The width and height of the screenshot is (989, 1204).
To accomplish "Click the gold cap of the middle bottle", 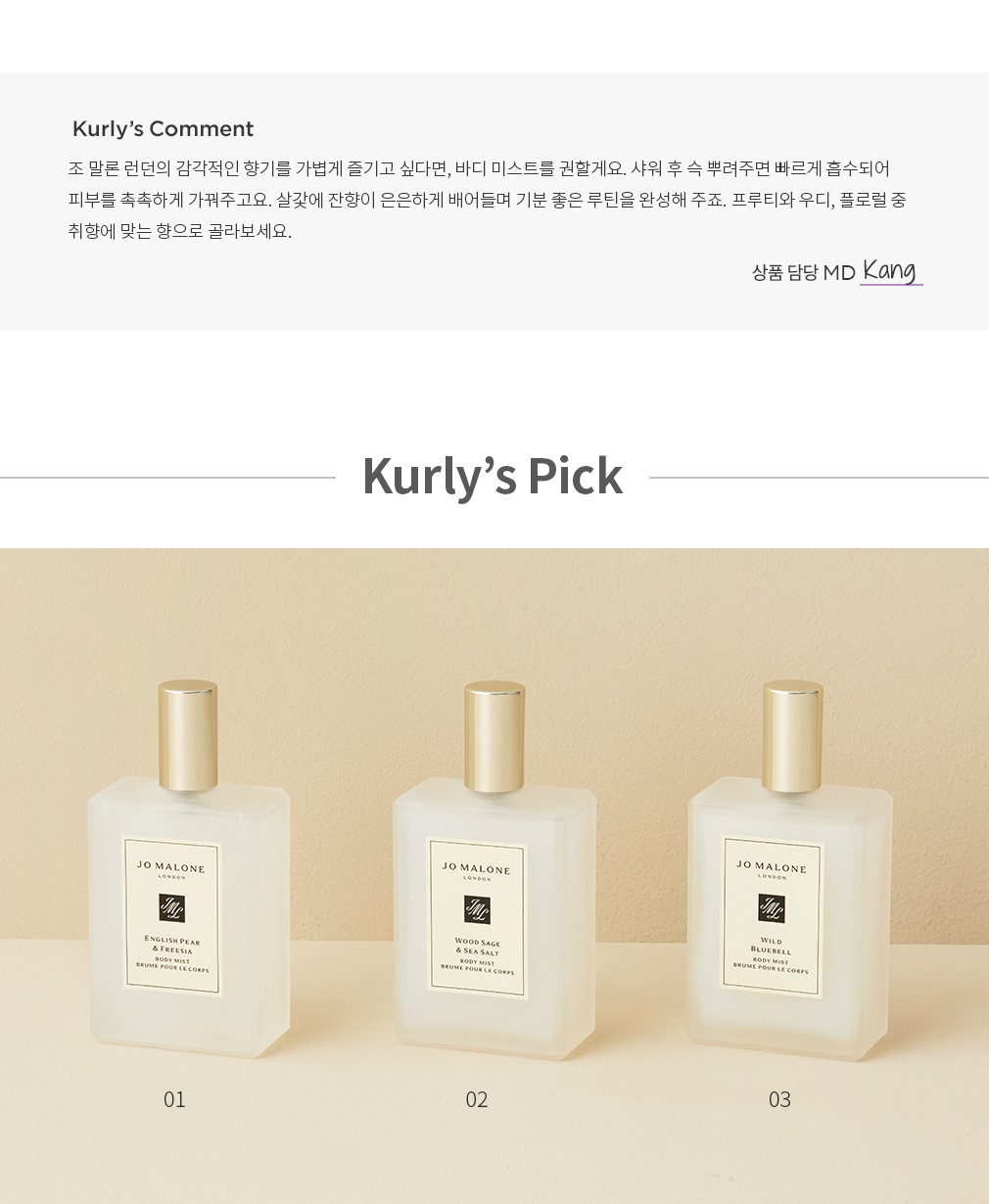I will 494,737.
